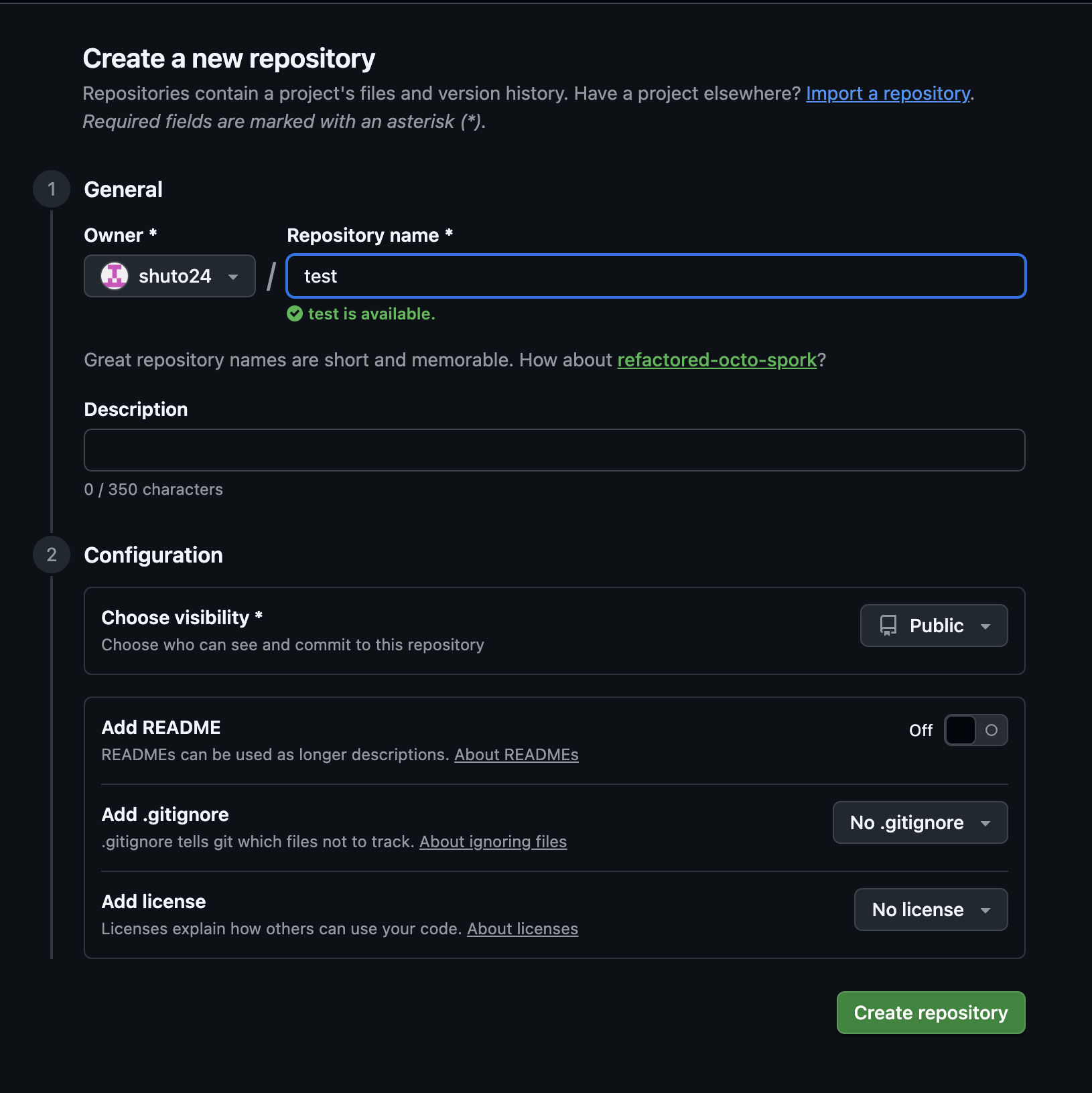This screenshot has height=1093, width=1092.
Task: Click the arrow on No license selector
Action: tap(985, 910)
